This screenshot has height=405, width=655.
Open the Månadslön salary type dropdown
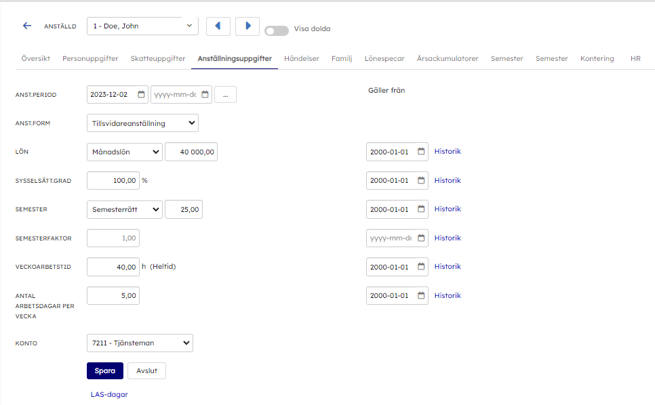[x=124, y=152]
